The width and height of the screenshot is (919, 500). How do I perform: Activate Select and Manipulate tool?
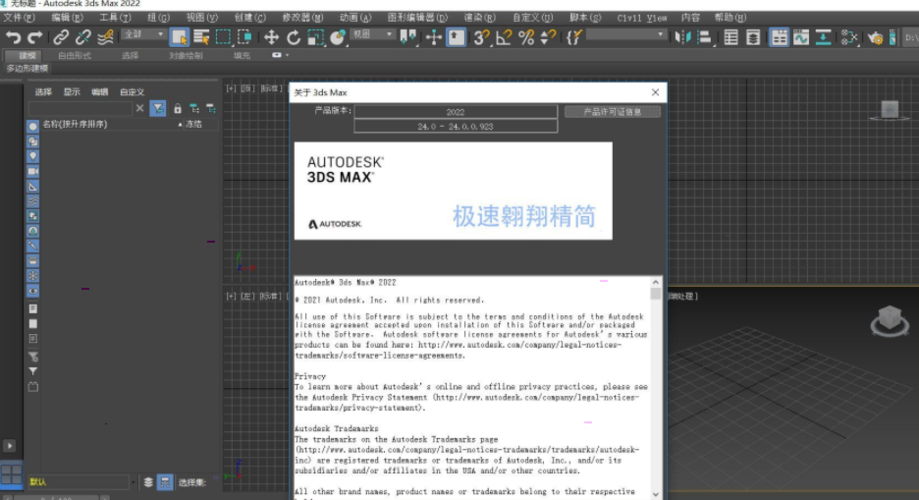pos(433,38)
